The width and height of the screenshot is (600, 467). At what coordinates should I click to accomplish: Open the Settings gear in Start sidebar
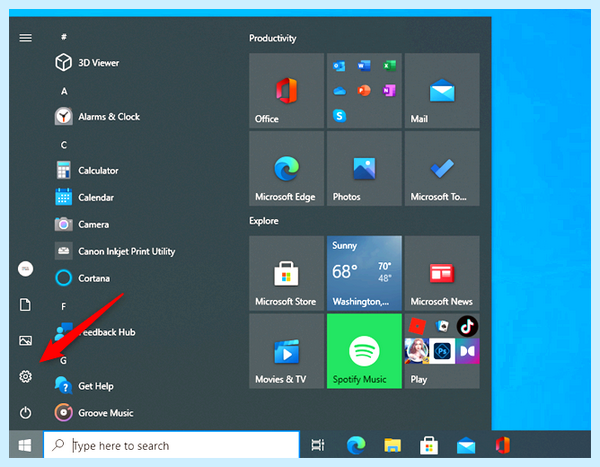click(x=26, y=377)
